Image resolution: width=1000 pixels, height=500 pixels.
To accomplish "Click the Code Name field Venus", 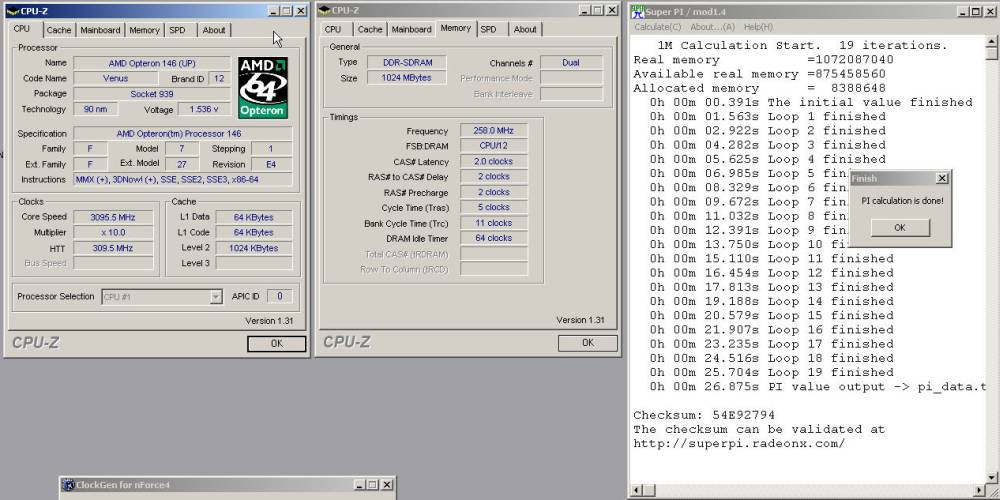I will (x=115, y=78).
